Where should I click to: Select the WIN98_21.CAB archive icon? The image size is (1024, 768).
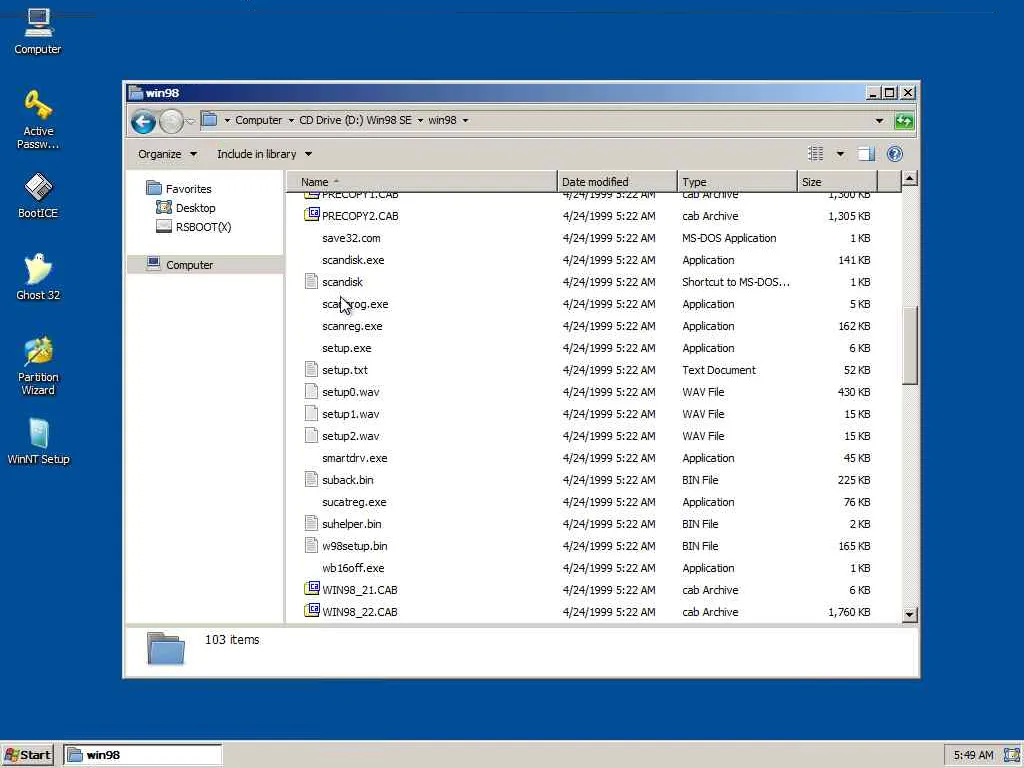click(312, 589)
